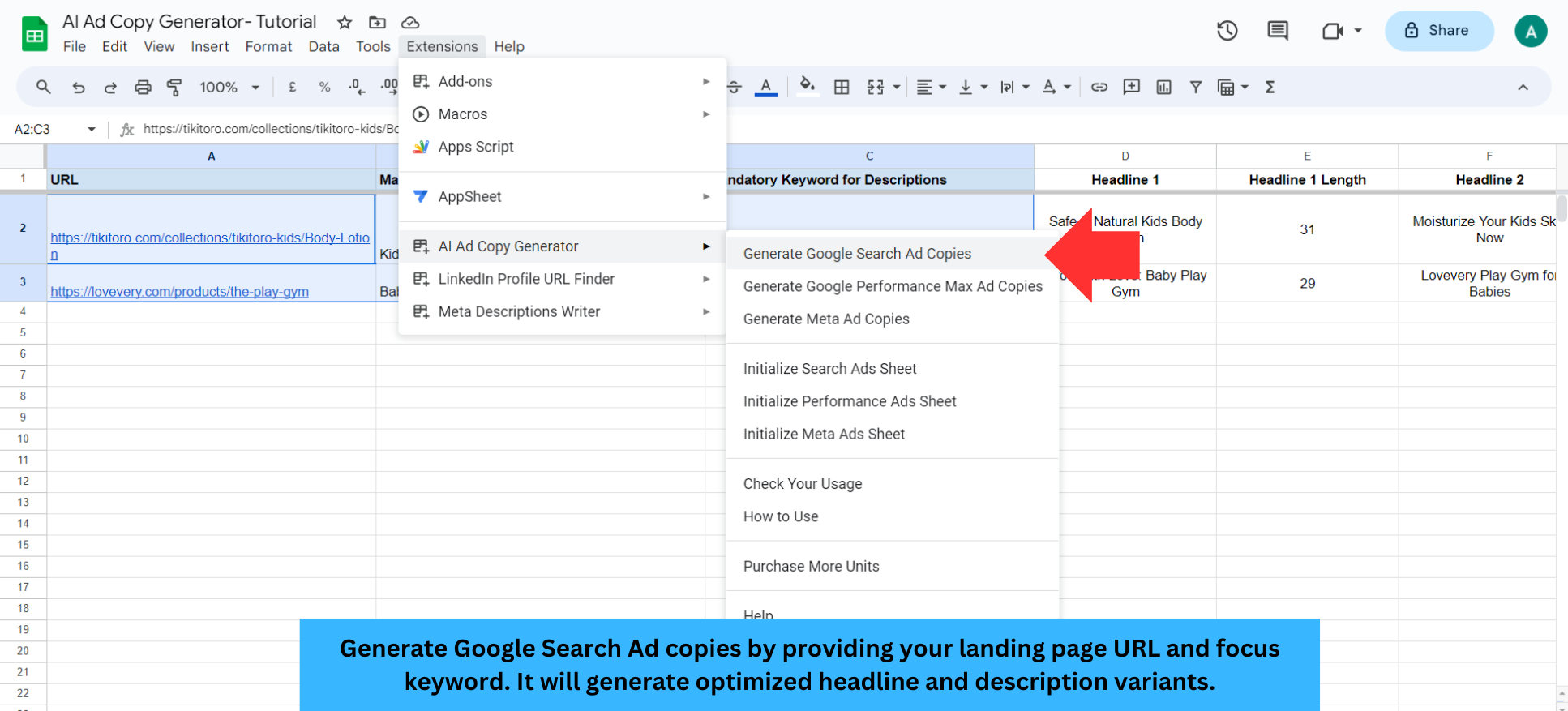This screenshot has height=711, width=1568.
Task: Select Initialize Performance Ads Sheet
Action: pyautogui.click(x=893, y=401)
